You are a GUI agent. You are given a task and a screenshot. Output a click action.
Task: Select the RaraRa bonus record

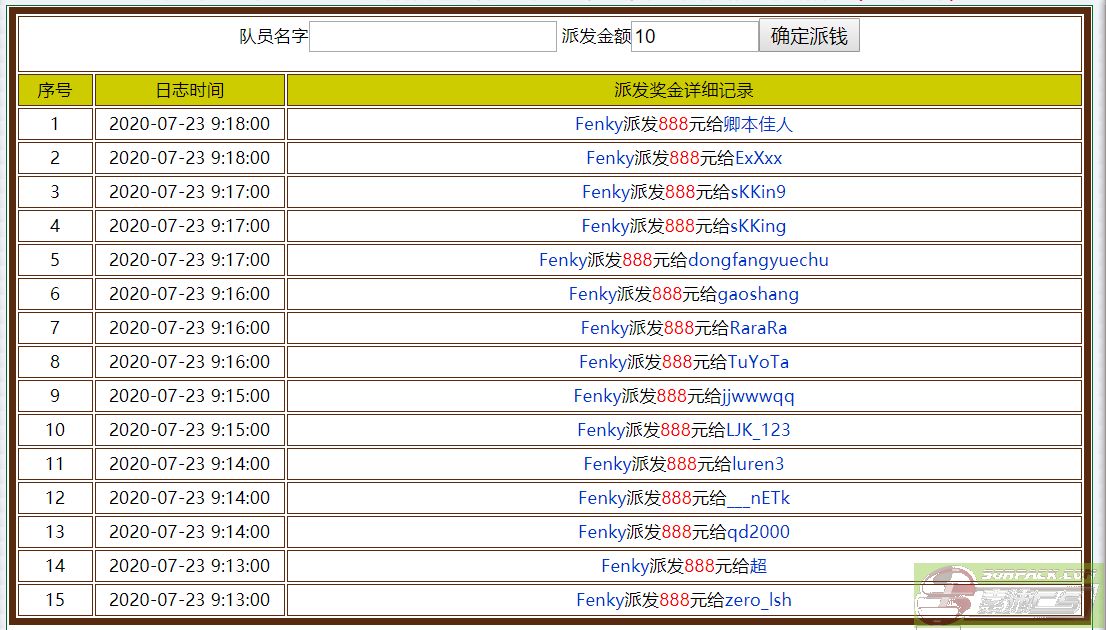[x=684, y=328]
